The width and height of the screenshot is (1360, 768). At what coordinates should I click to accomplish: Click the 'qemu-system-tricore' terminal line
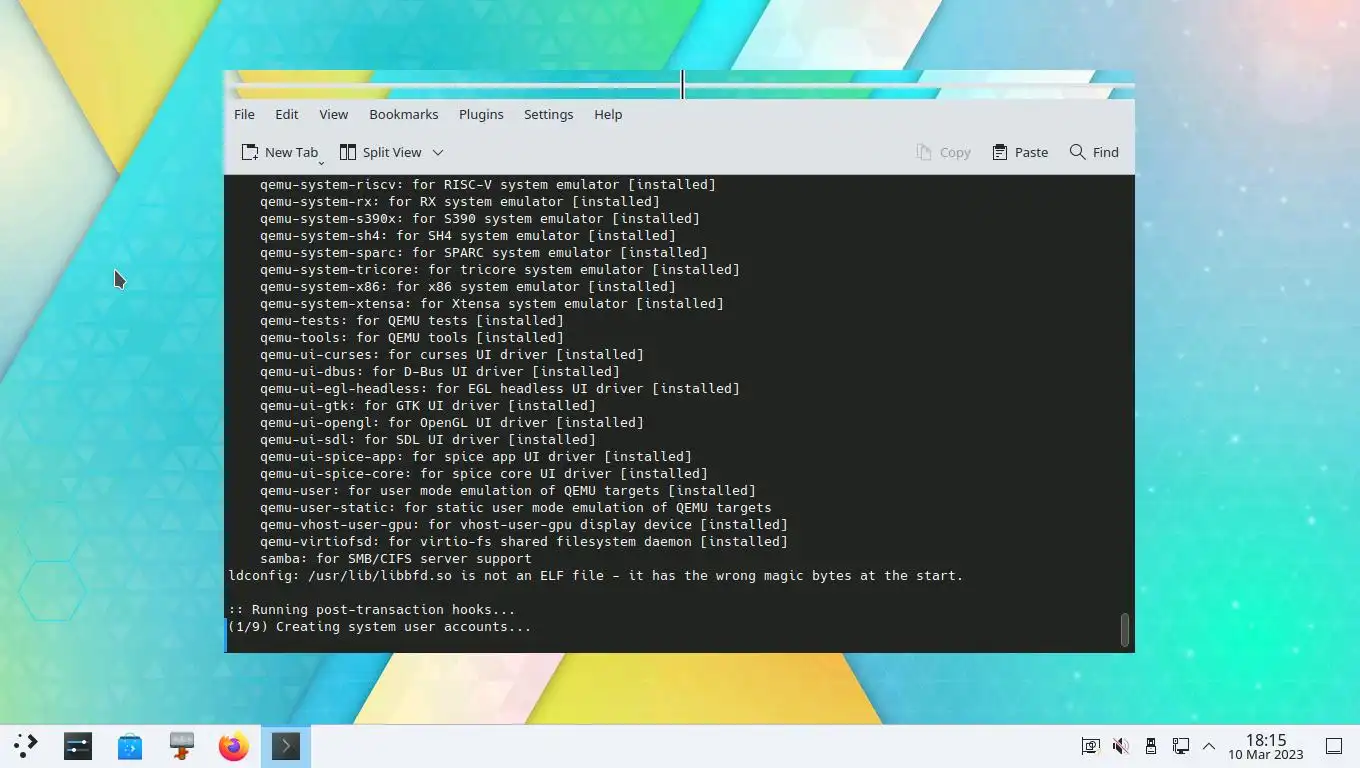coord(500,270)
